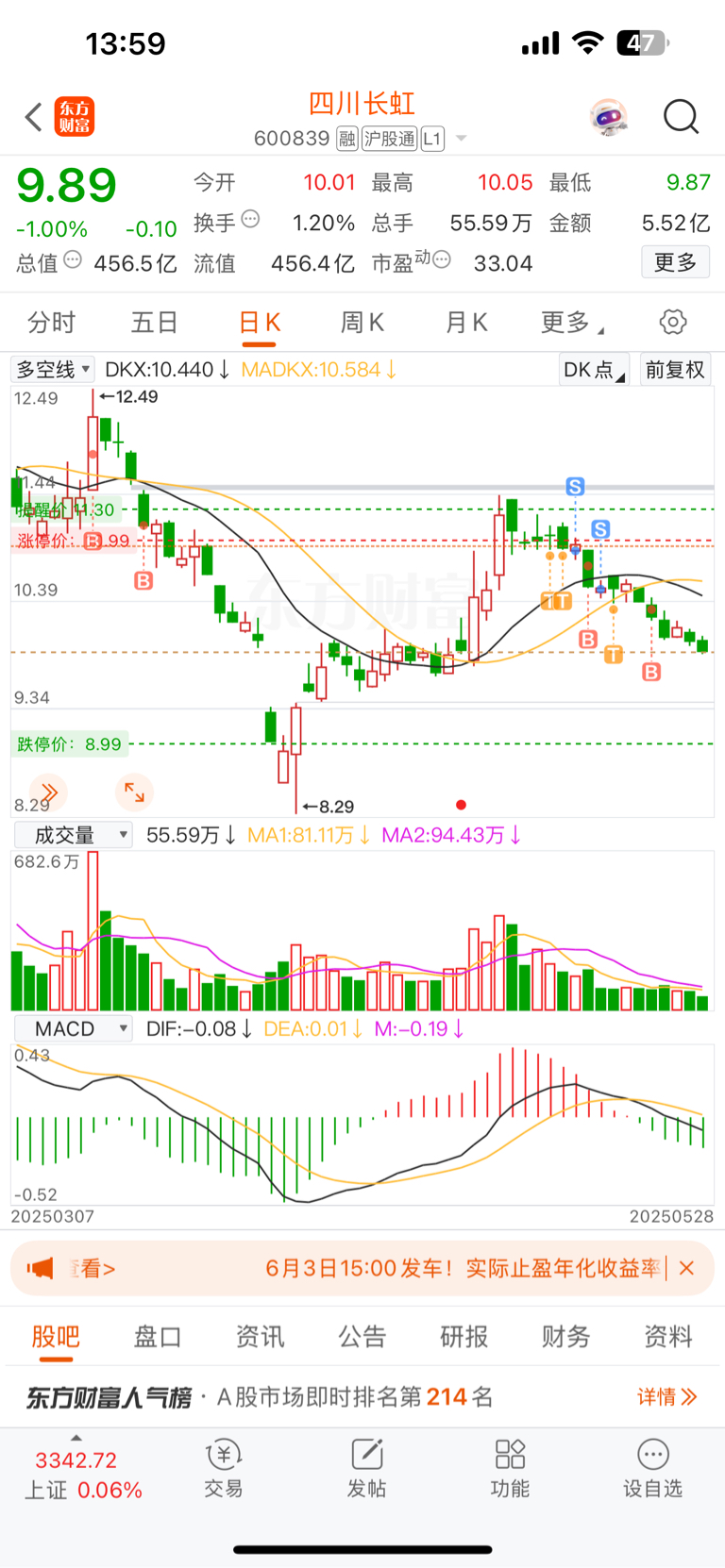
Task: Go back with the left arrow
Action: click(x=34, y=117)
